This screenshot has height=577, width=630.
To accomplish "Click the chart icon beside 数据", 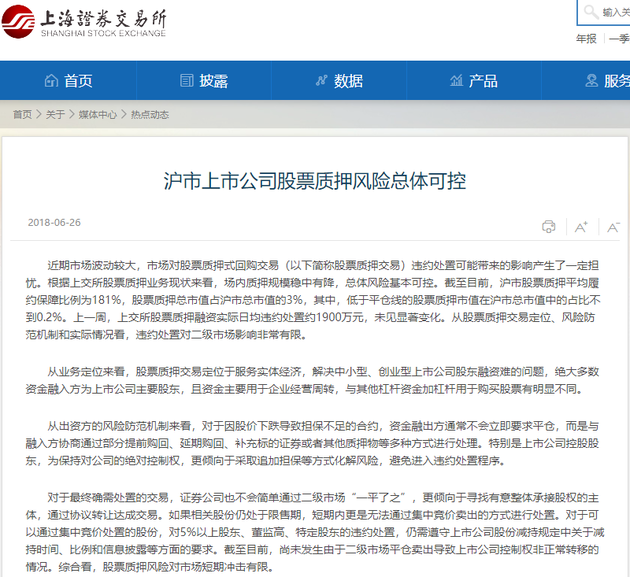I will coord(321,81).
